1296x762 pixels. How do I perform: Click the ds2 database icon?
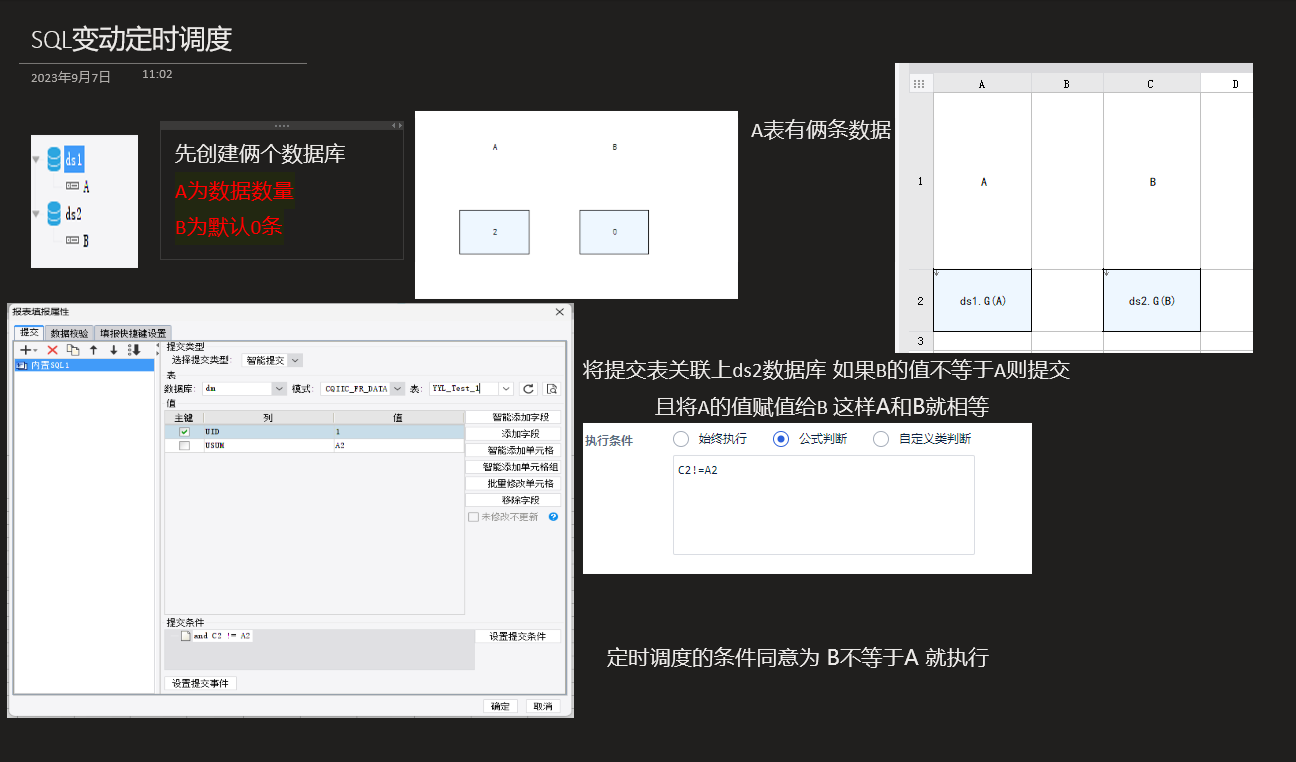point(54,214)
